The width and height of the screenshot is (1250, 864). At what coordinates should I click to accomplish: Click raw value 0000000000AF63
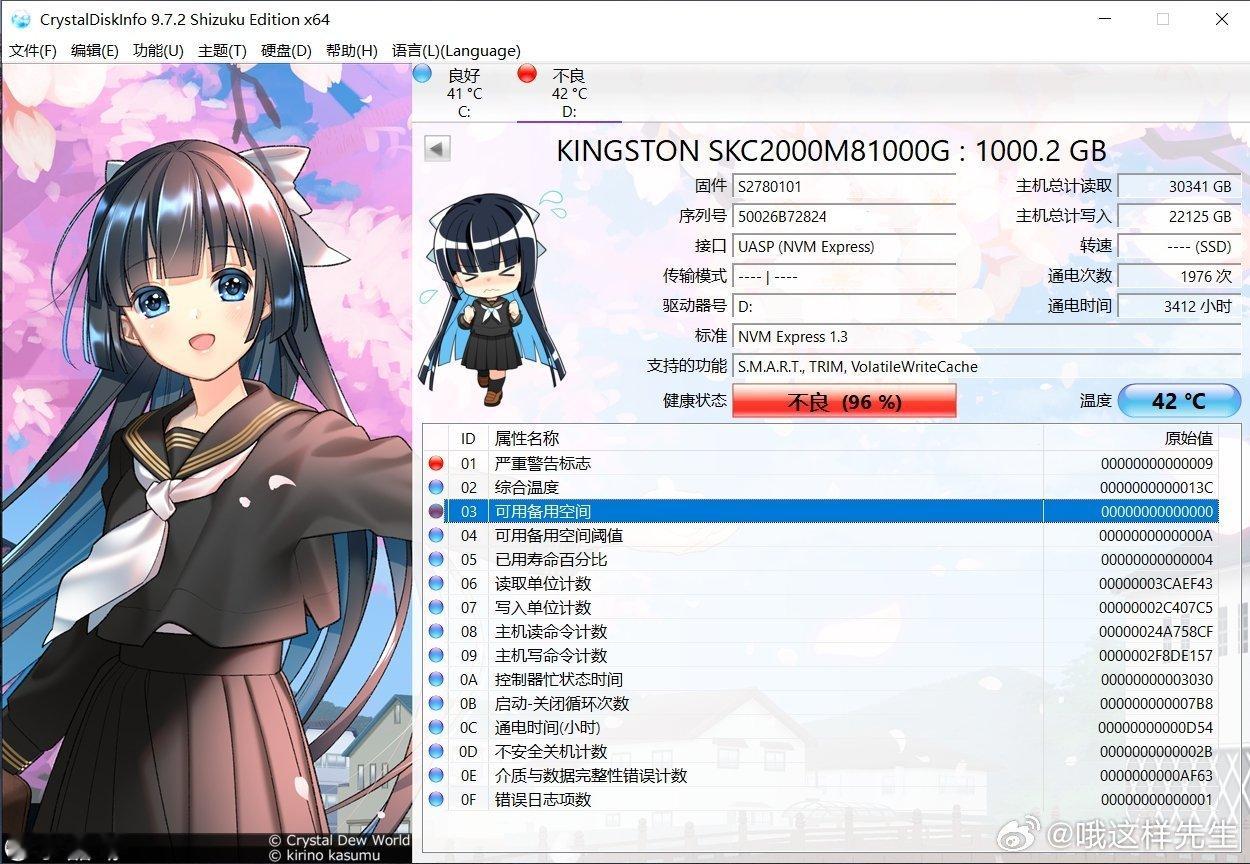(1156, 775)
